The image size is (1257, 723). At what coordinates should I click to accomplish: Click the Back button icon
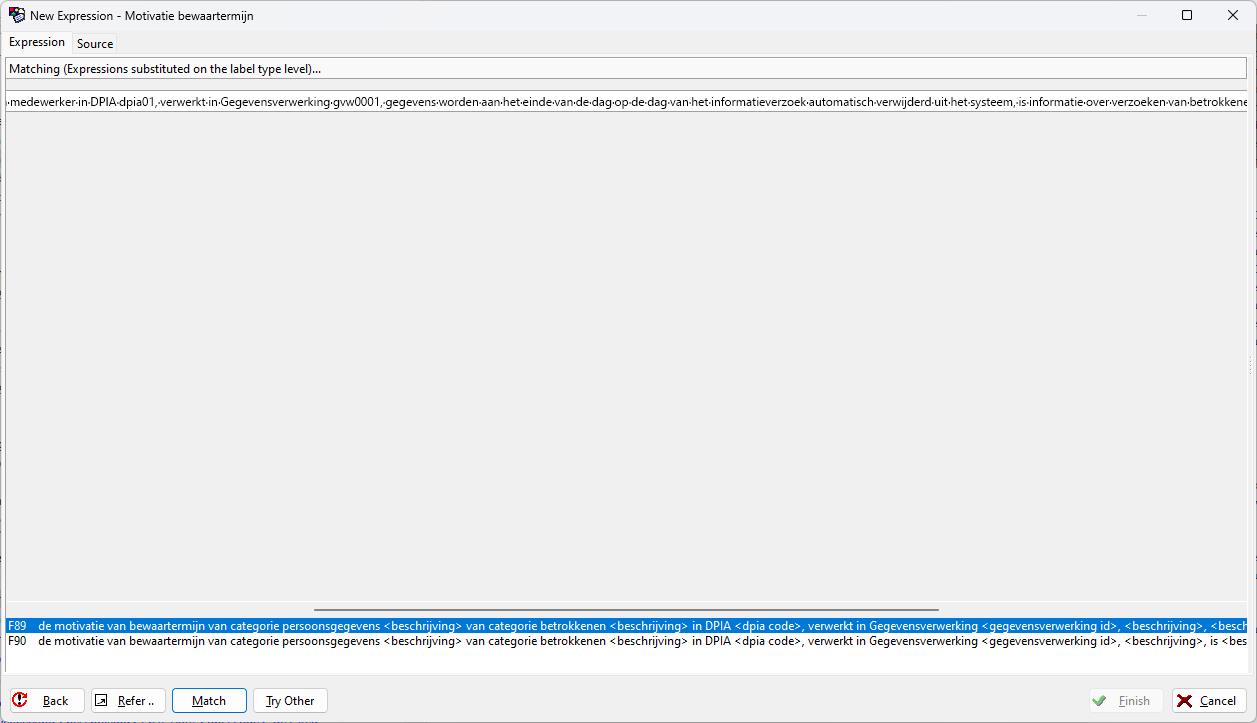21,701
